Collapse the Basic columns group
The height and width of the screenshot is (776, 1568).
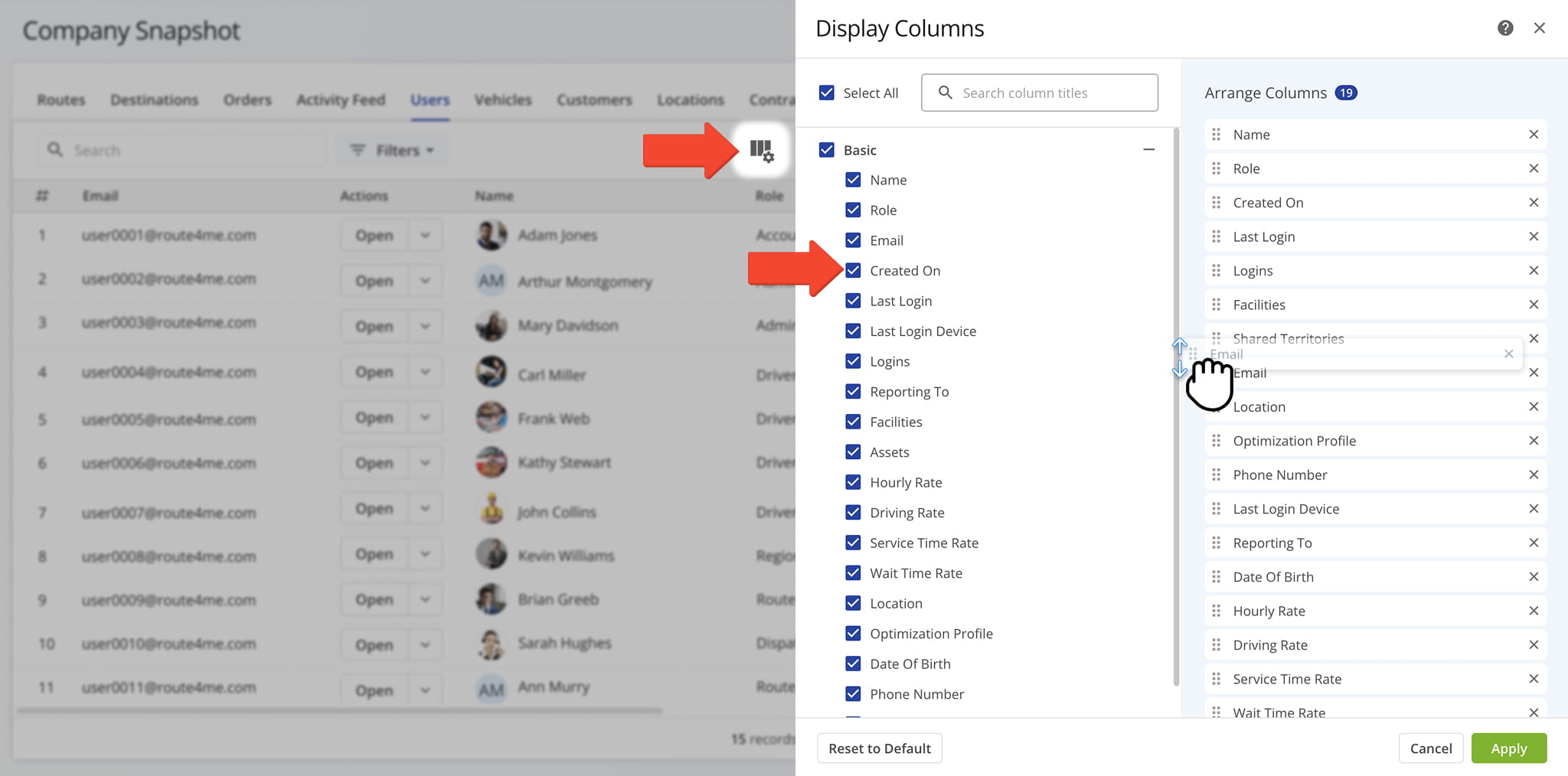point(1148,150)
